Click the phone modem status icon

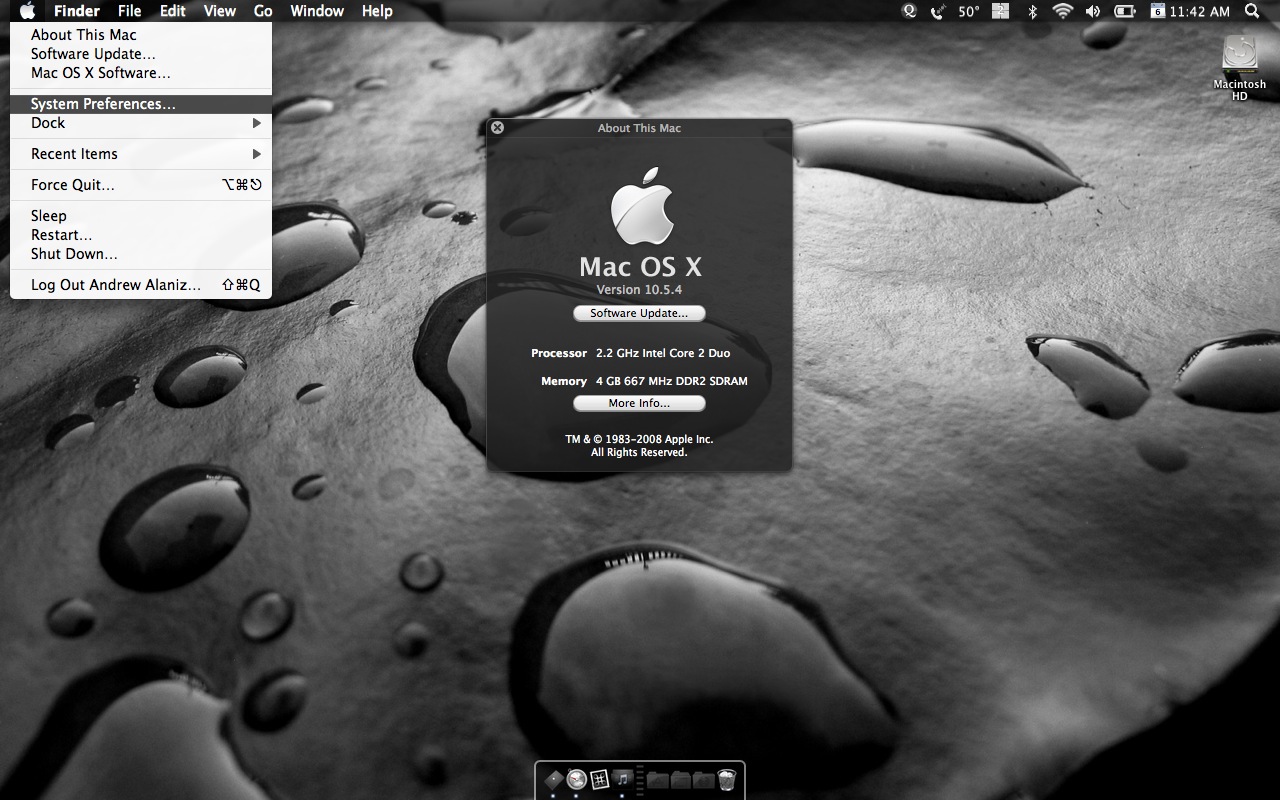coord(937,11)
